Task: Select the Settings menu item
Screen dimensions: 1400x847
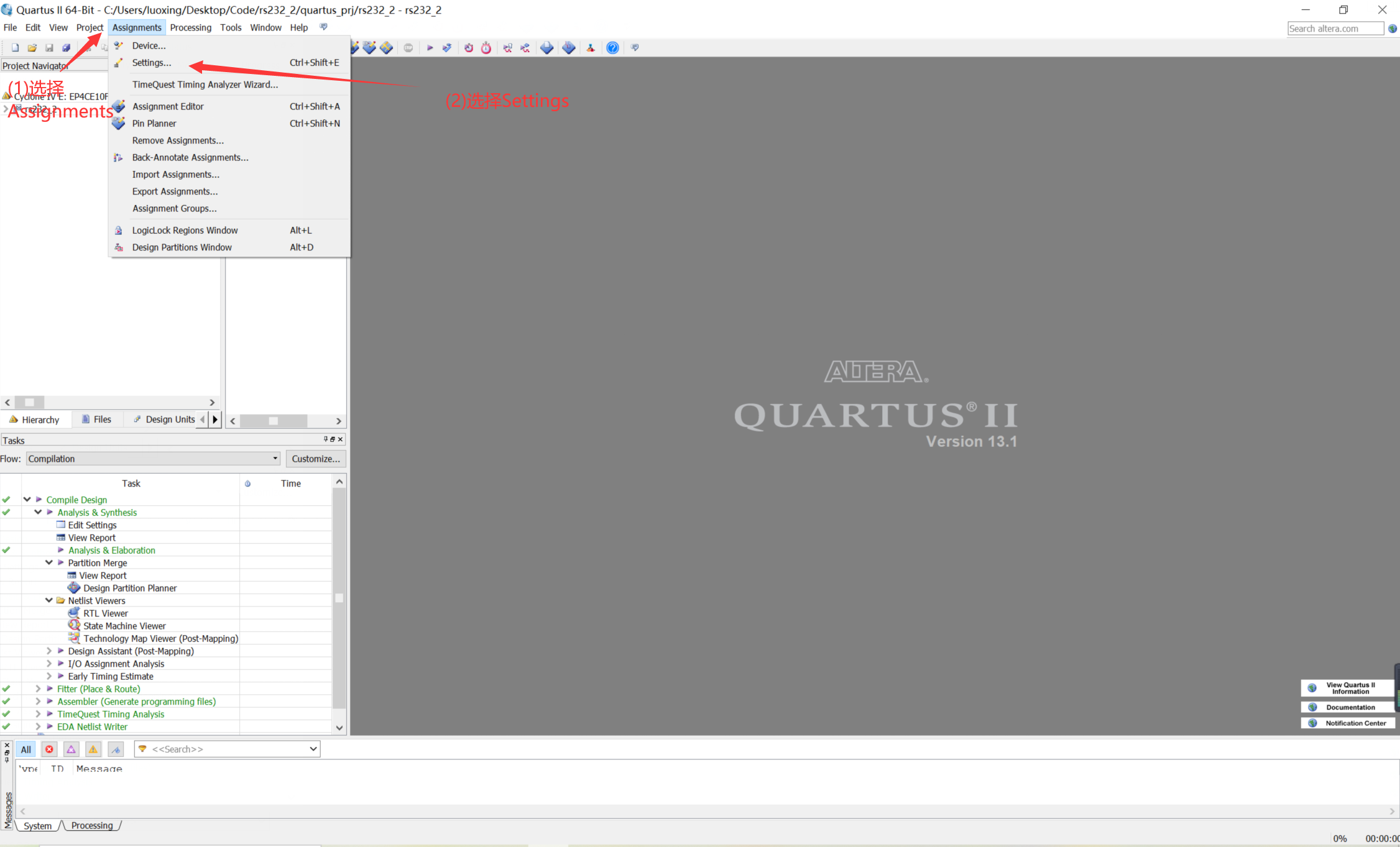Action: coord(152,62)
